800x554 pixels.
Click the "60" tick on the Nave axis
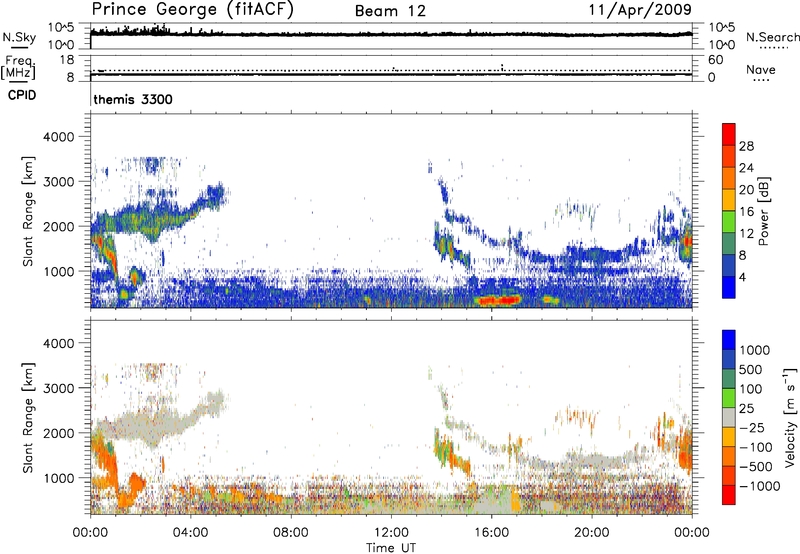(x=715, y=60)
